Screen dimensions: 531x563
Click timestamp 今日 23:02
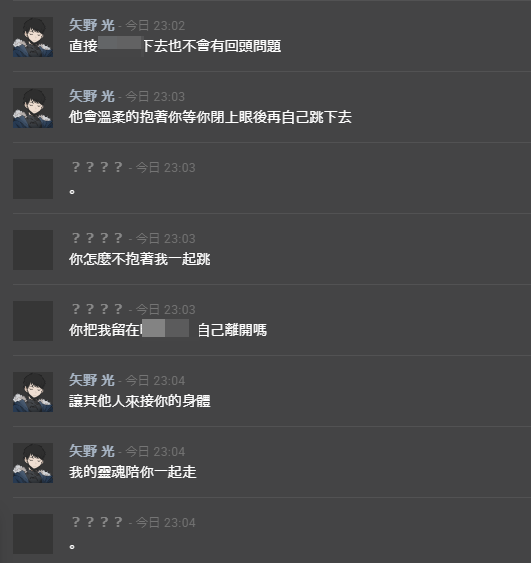point(155,25)
